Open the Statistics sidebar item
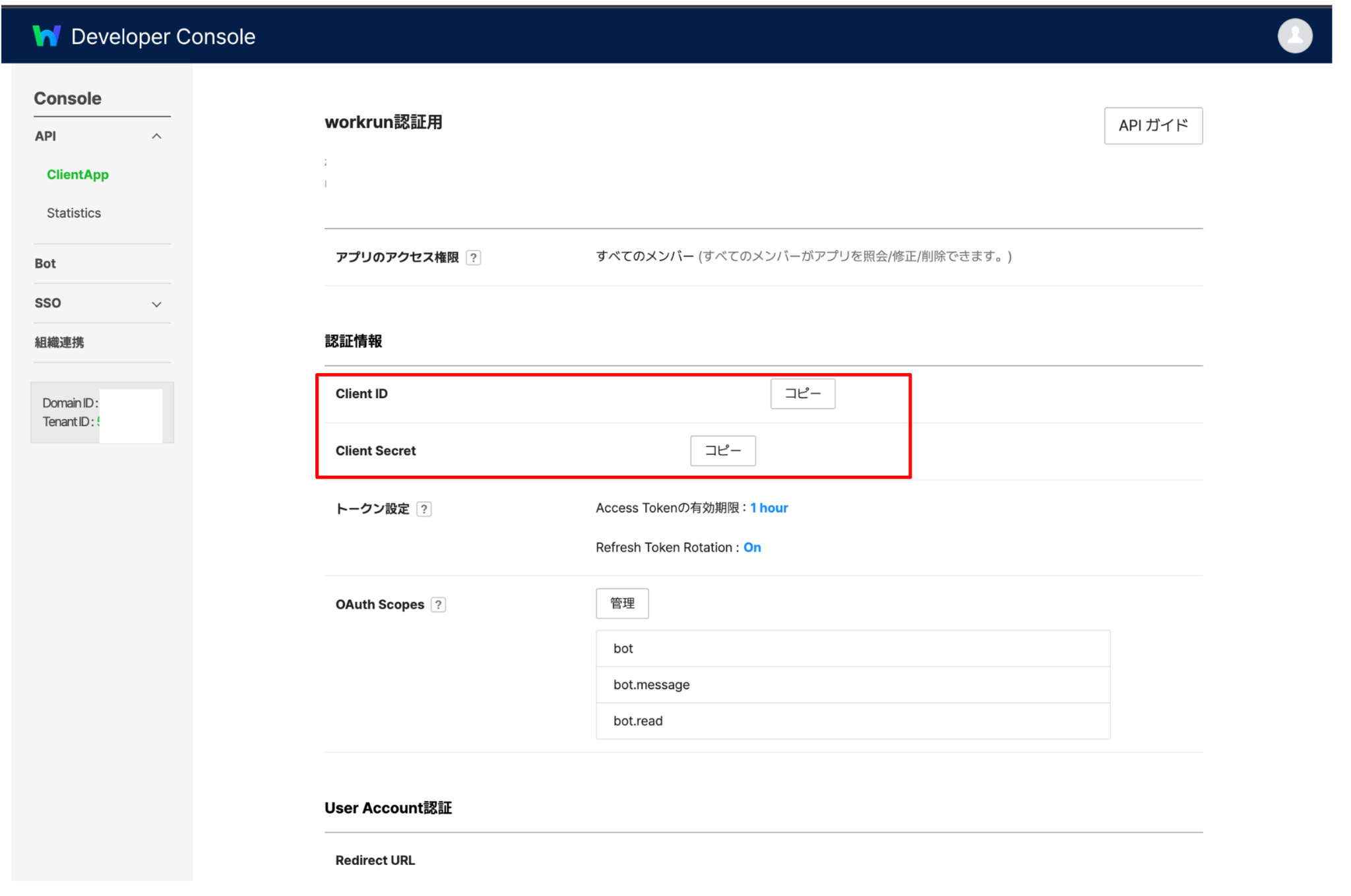This screenshot has width=1351, height=896. [74, 213]
